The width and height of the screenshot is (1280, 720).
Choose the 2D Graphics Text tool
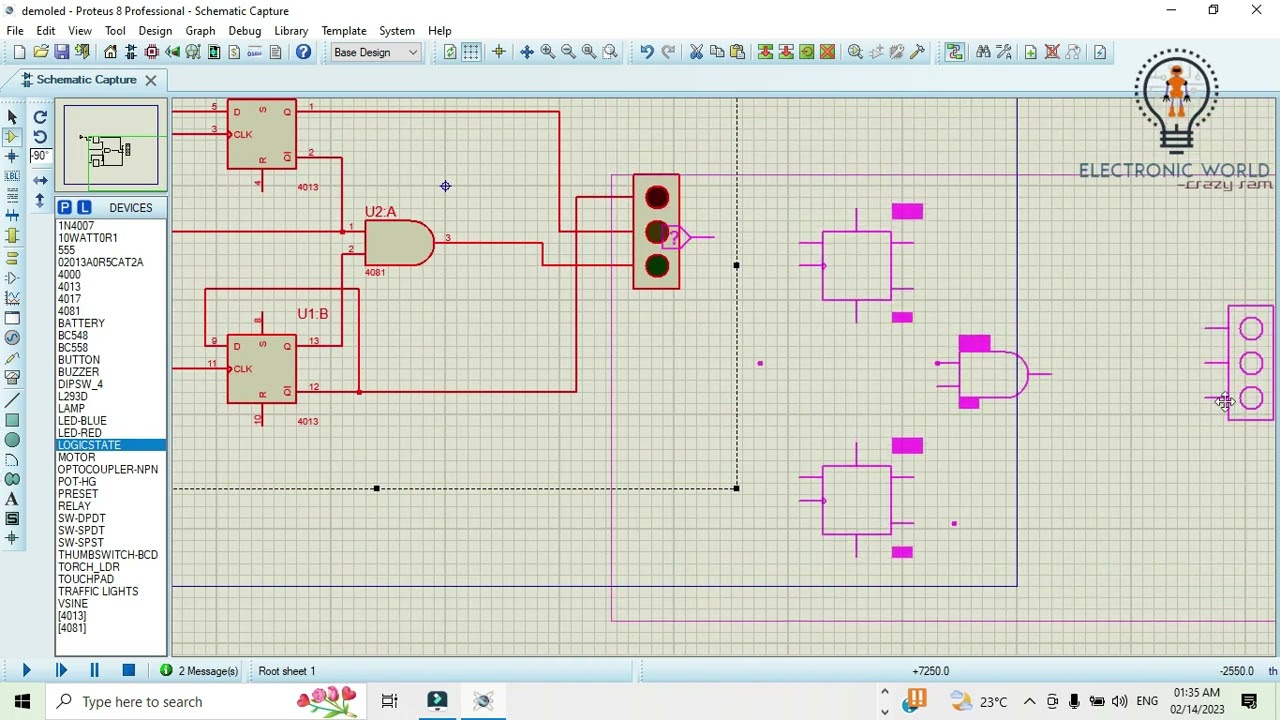point(12,499)
